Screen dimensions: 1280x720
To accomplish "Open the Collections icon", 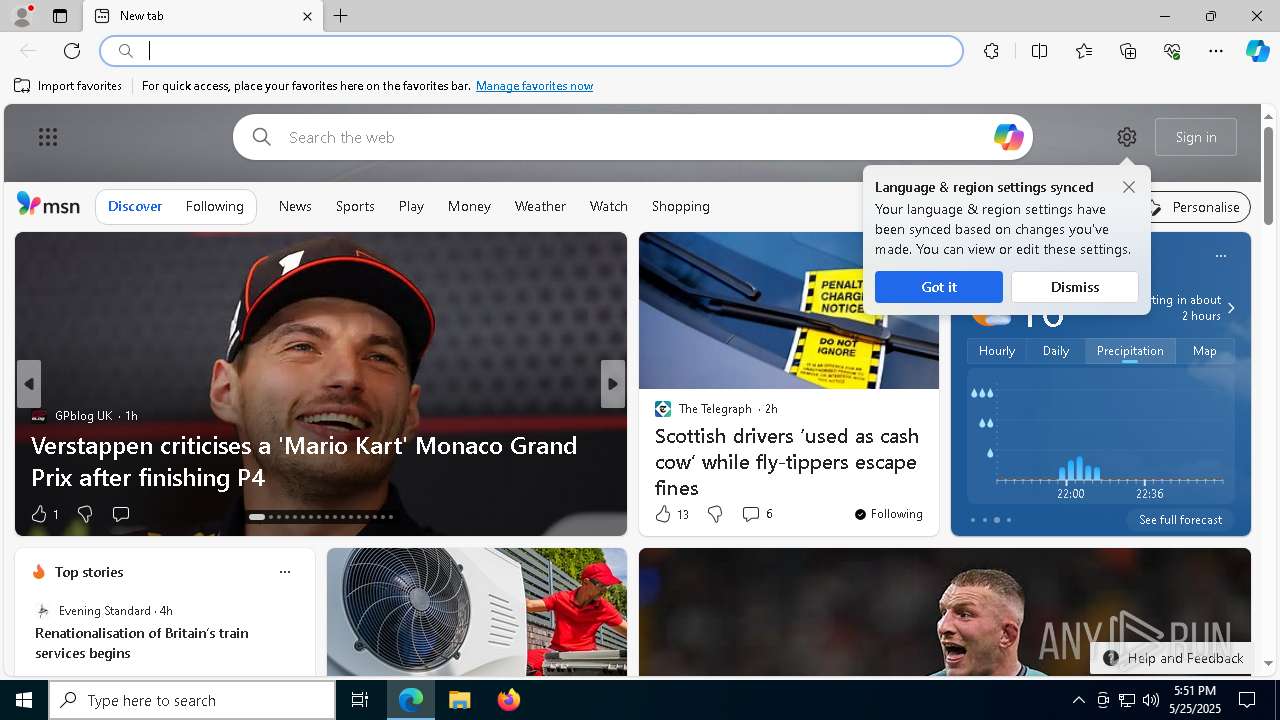I will tap(1128, 51).
